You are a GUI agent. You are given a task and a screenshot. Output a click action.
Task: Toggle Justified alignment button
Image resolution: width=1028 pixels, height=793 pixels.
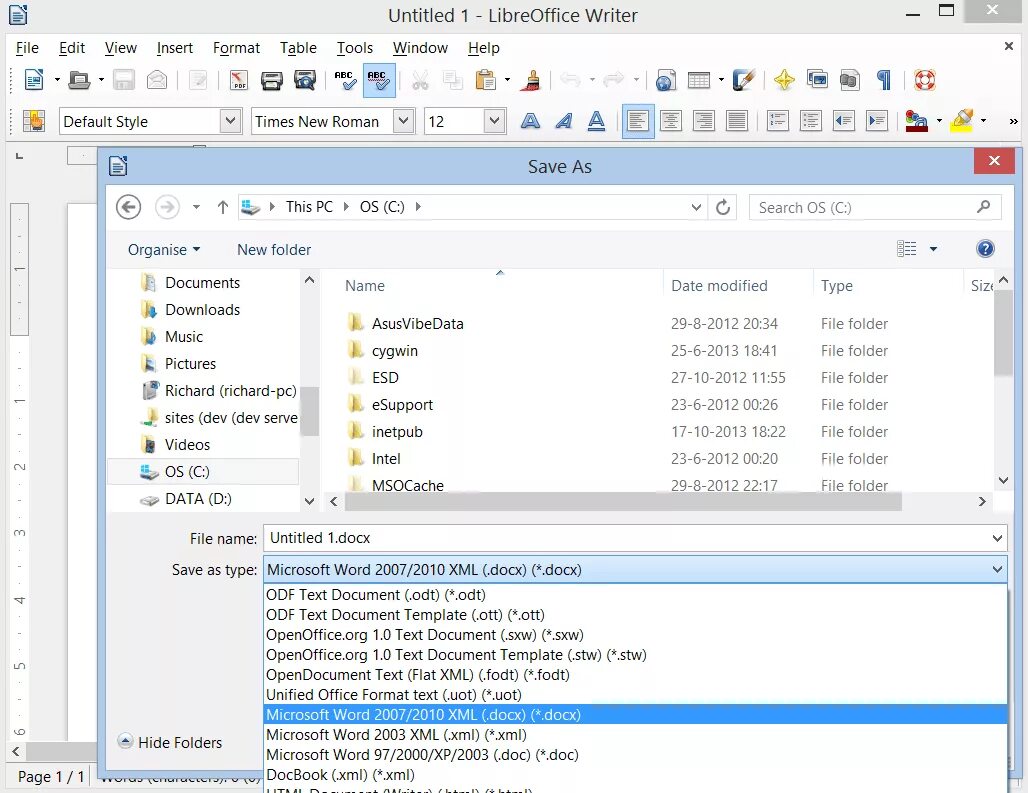[737, 121]
